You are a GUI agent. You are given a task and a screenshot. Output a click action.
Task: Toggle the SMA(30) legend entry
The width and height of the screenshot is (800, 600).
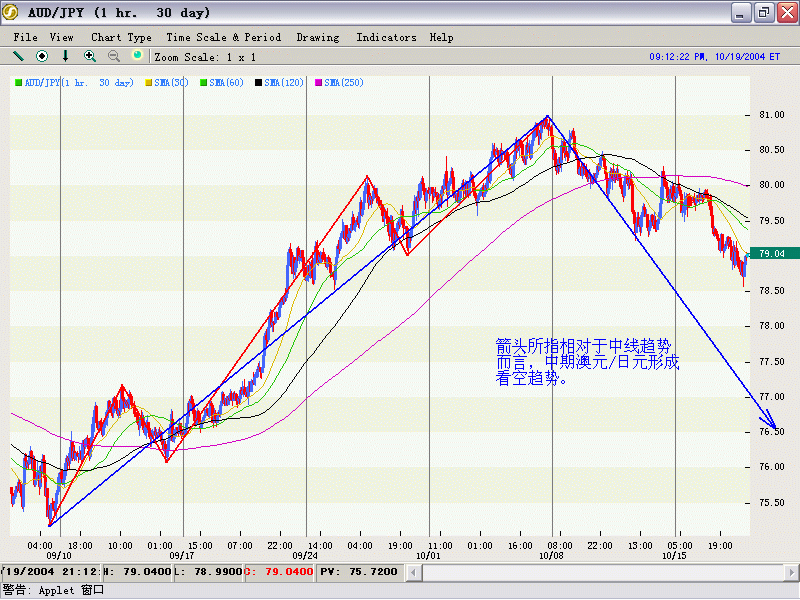pyautogui.click(x=171, y=82)
